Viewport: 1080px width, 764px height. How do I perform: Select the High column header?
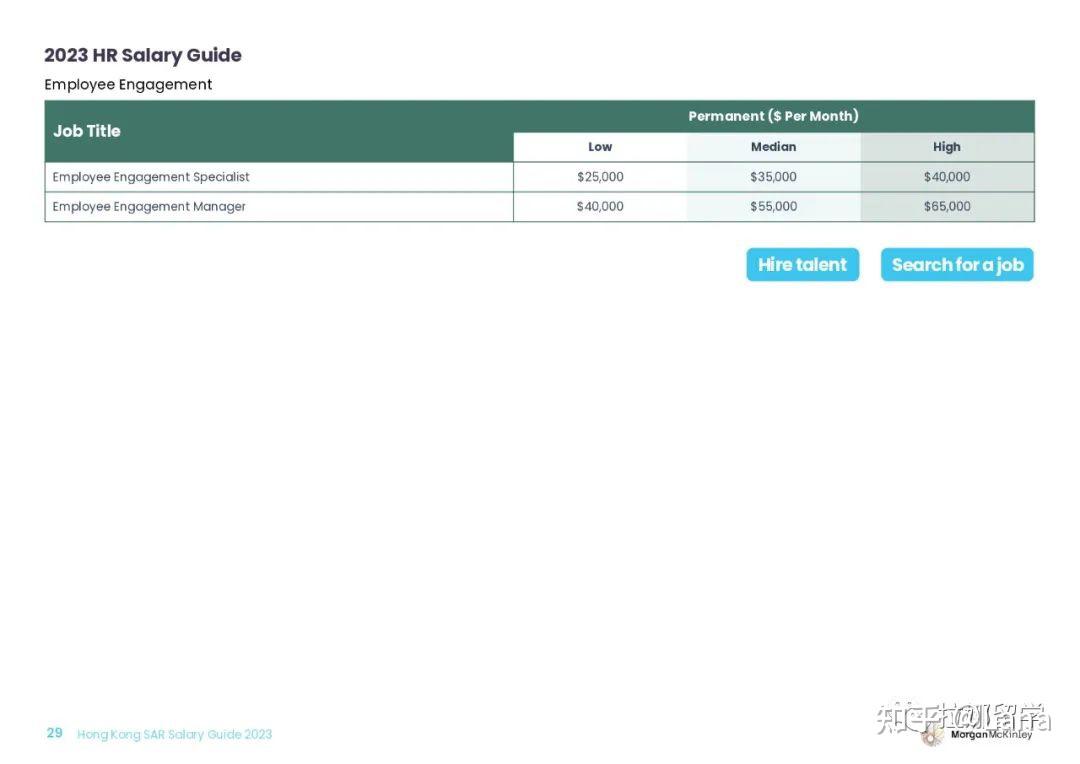pyautogui.click(x=947, y=147)
